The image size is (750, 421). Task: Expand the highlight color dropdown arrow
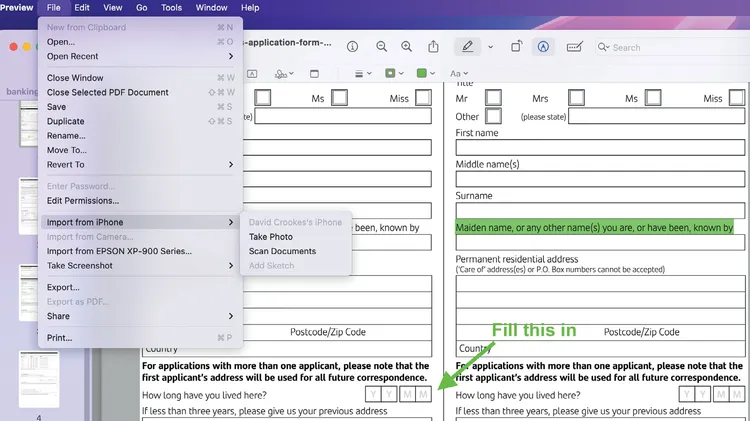click(x=490, y=47)
